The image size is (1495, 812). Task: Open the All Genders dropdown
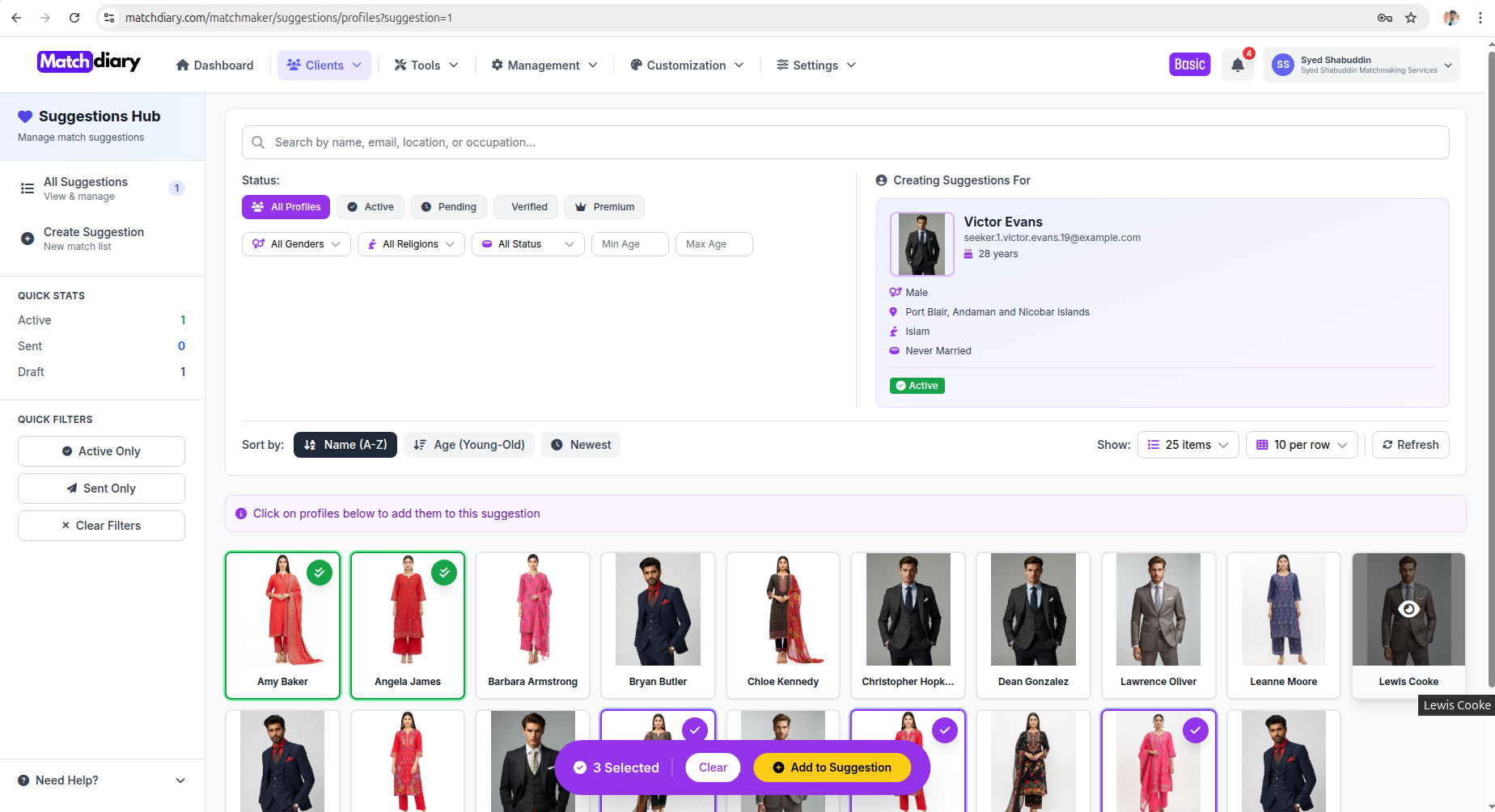[x=296, y=244]
